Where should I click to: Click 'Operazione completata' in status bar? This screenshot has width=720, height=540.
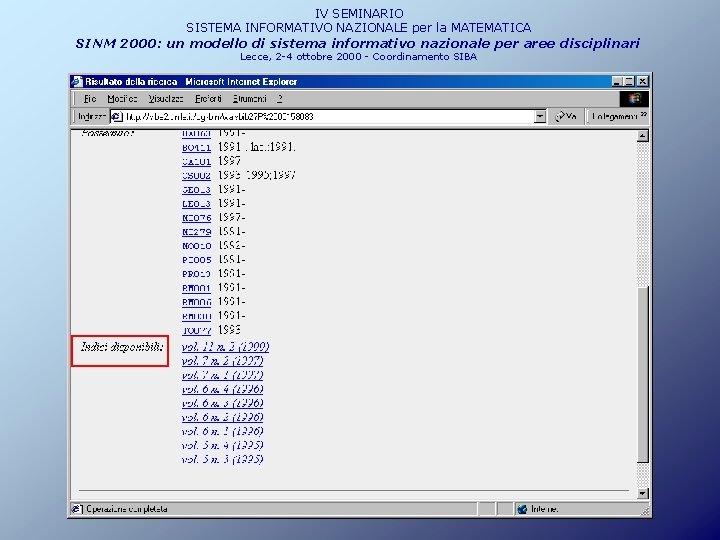point(127,509)
